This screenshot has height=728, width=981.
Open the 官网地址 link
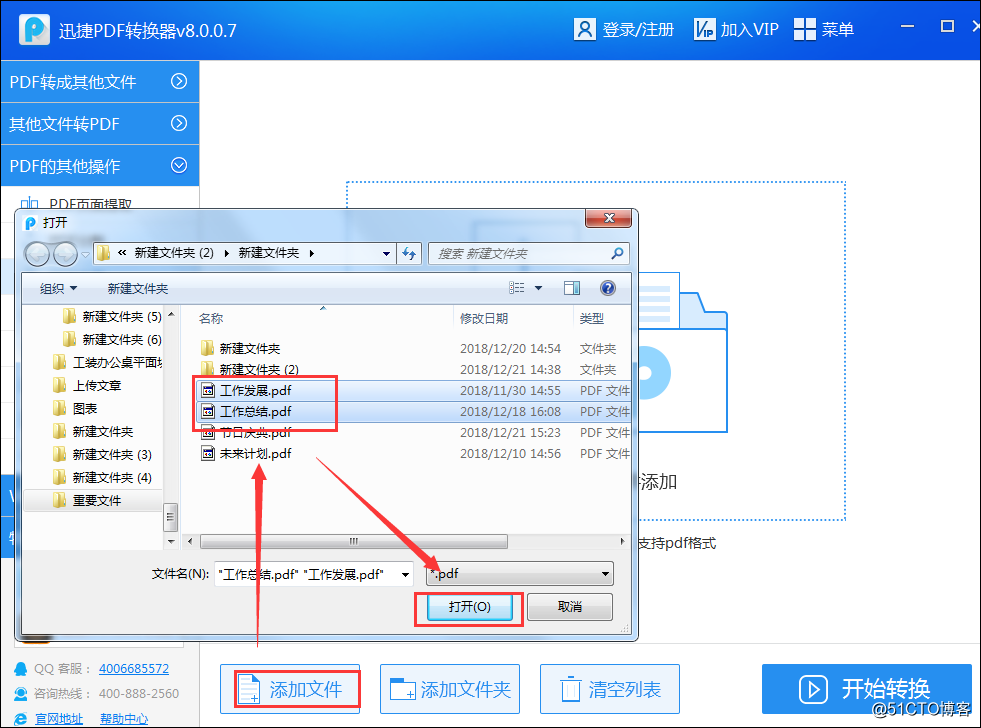click(x=59, y=719)
